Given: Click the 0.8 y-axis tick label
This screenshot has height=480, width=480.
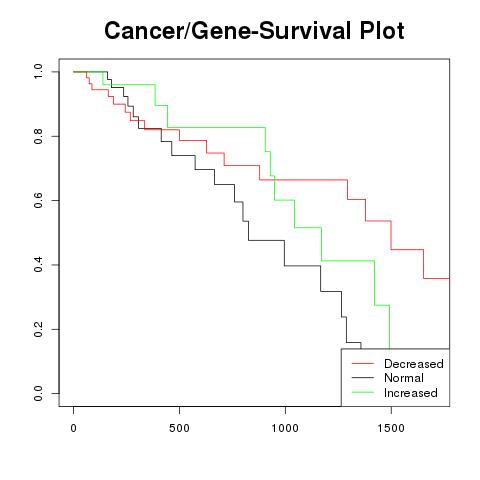Looking at the screenshot, I should [x=38, y=136].
